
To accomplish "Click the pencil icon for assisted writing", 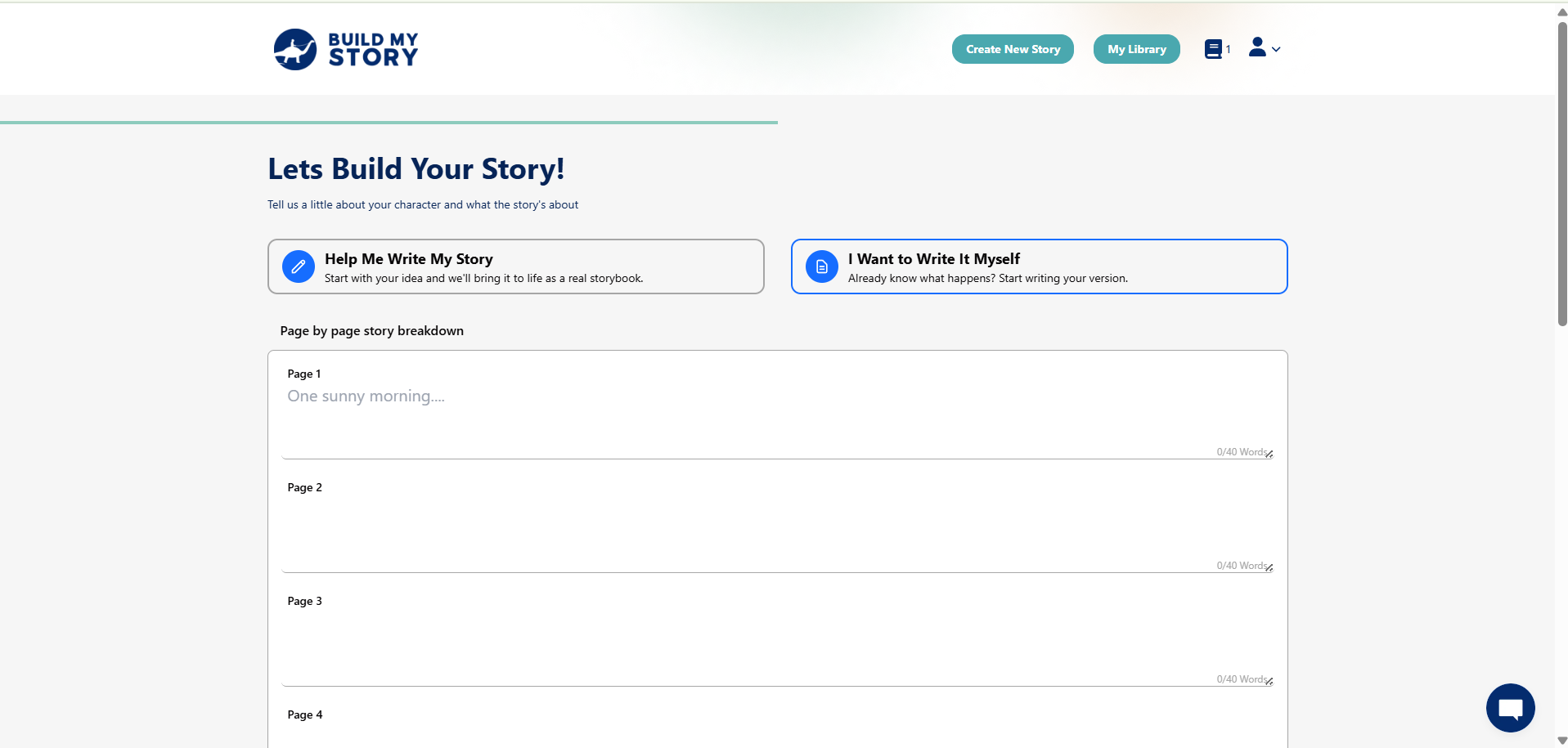I will 299,267.
